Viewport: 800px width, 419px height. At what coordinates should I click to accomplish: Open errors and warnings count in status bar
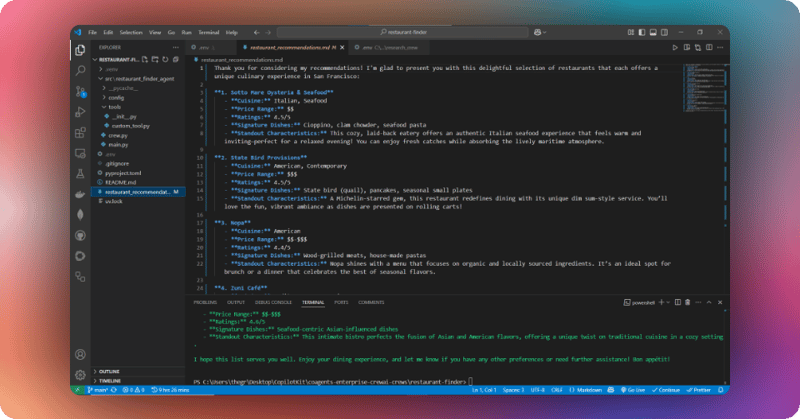(x=134, y=390)
